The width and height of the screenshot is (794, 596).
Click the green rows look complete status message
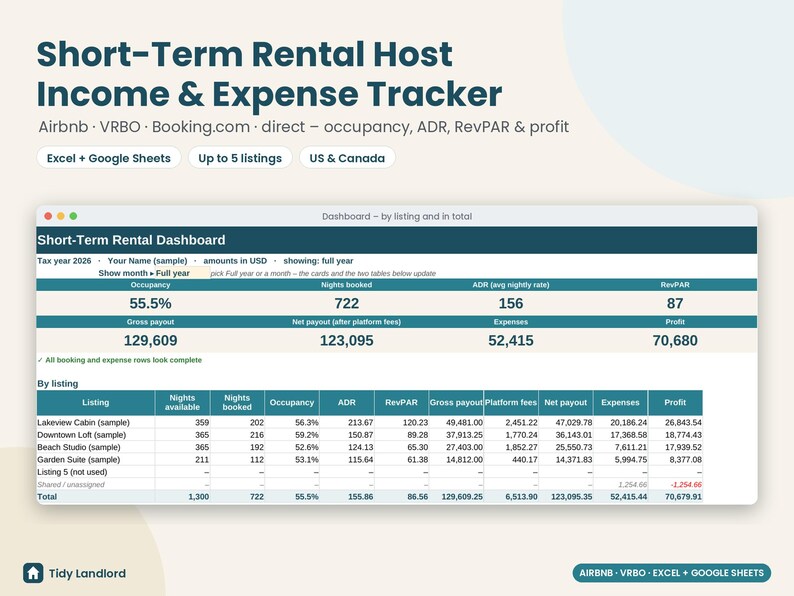click(120, 360)
